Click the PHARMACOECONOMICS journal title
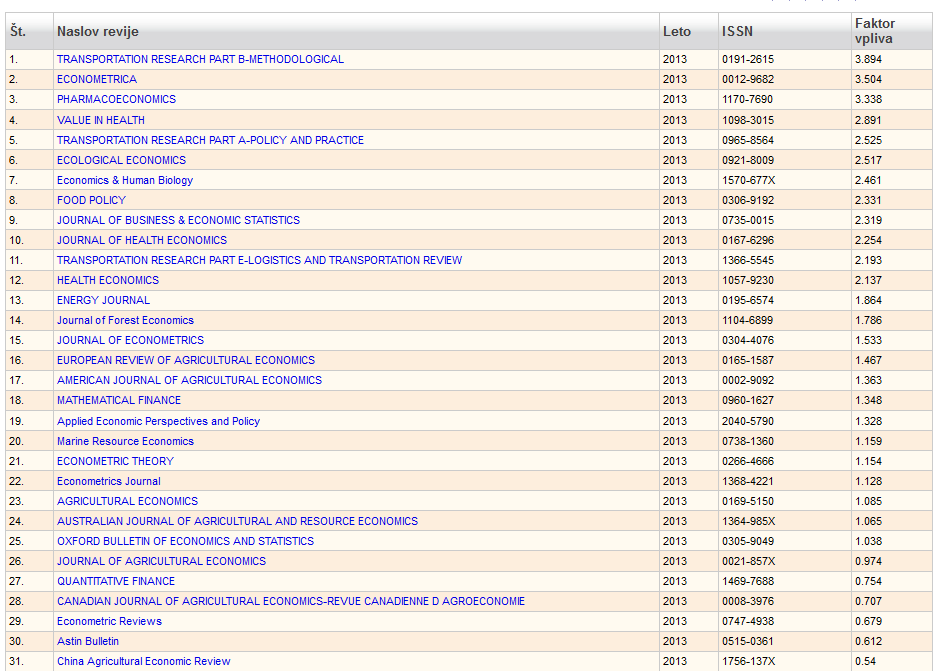 coord(116,99)
